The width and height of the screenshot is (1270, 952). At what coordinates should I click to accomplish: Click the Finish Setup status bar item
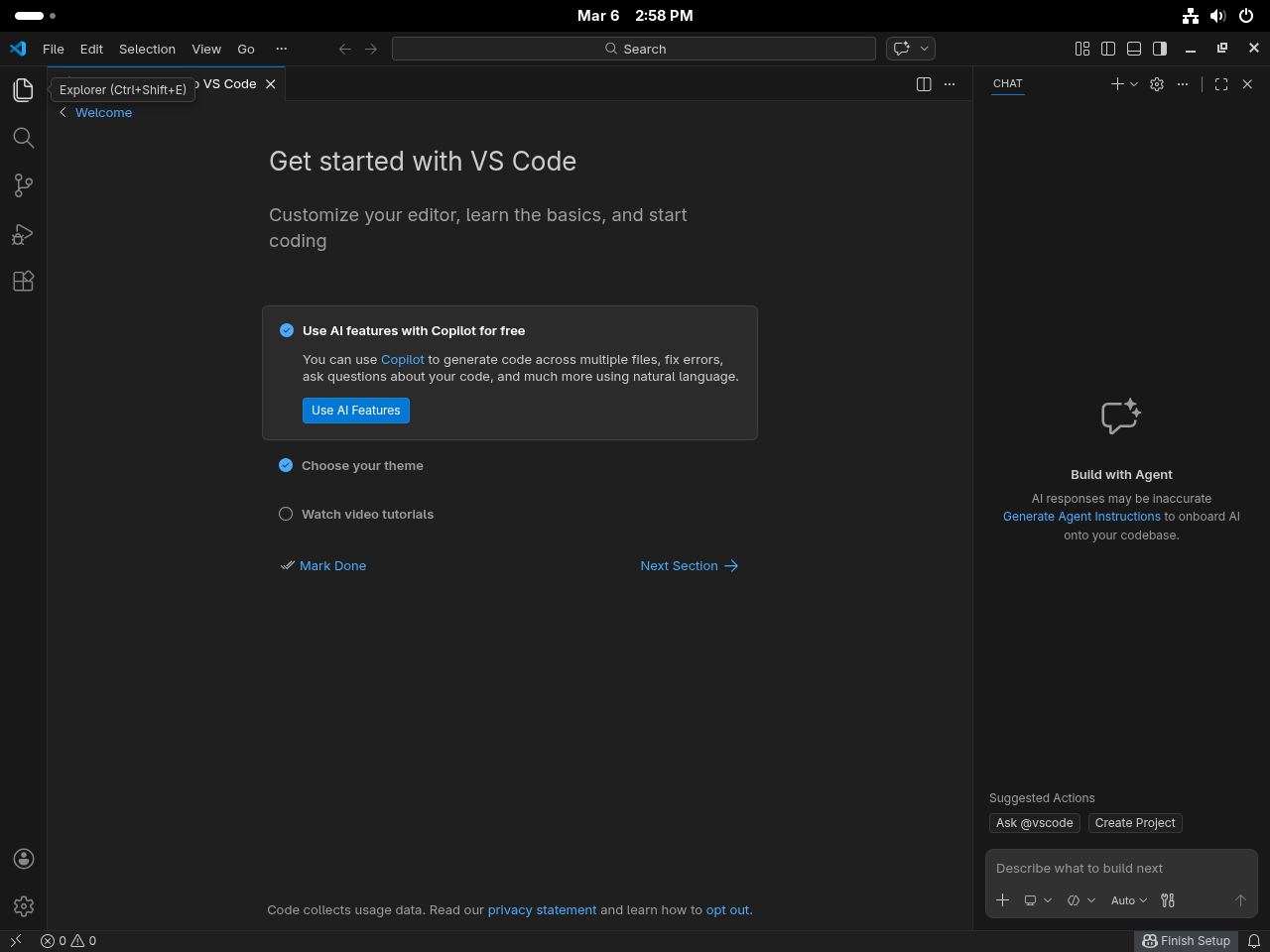pyautogui.click(x=1186, y=940)
